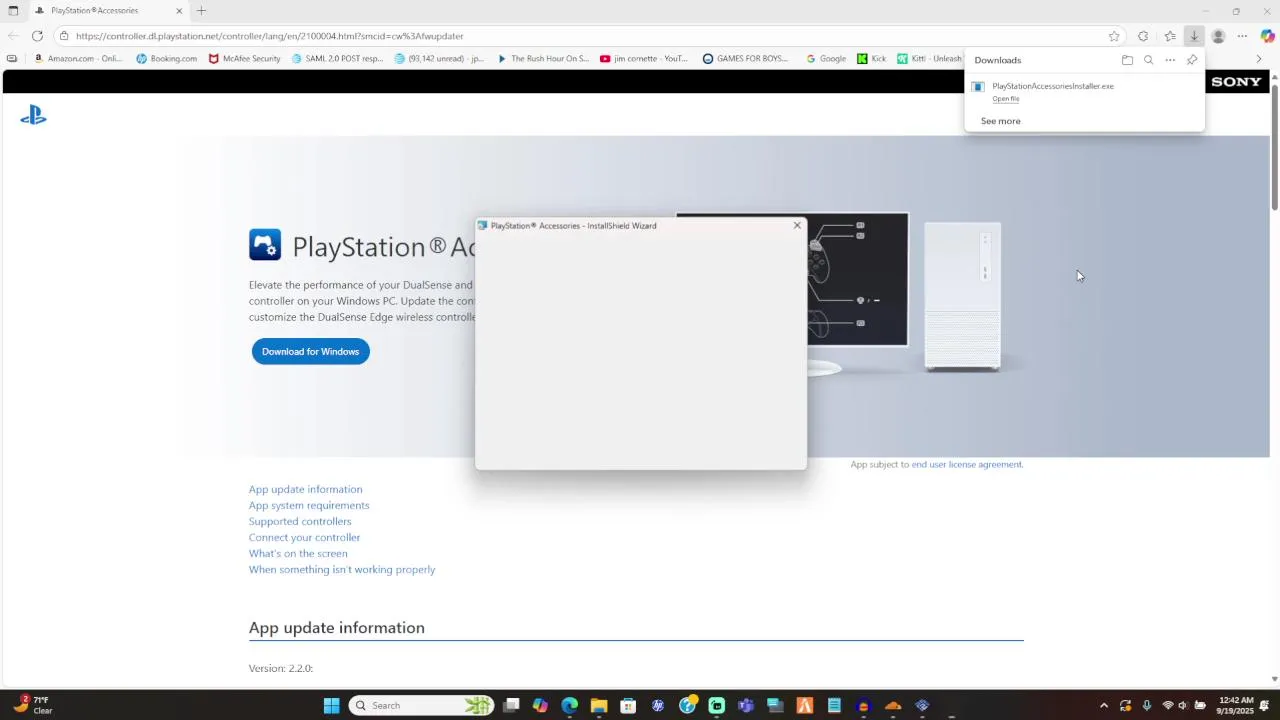Image resolution: width=1280 pixels, height=720 pixels.
Task: Open Microsoft Store from the taskbar
Action: click(x=628, y=706)
